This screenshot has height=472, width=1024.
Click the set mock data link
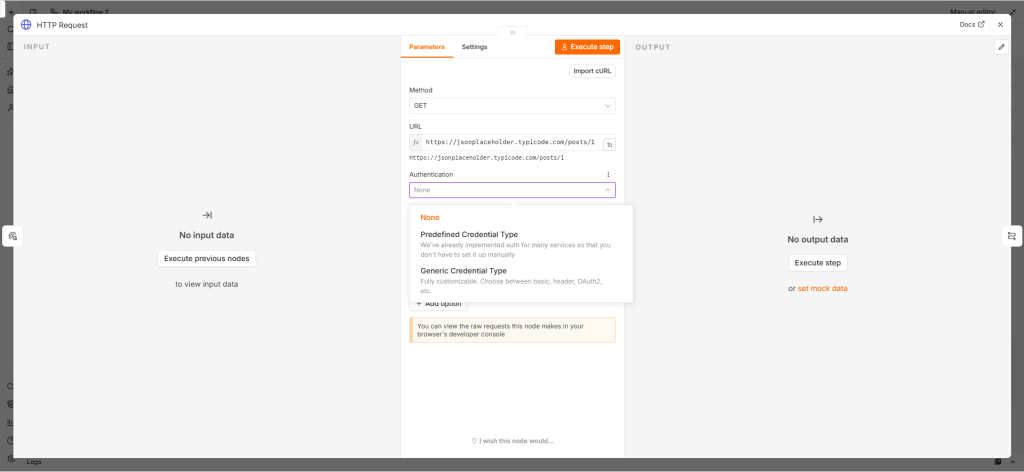click(822, 289)
